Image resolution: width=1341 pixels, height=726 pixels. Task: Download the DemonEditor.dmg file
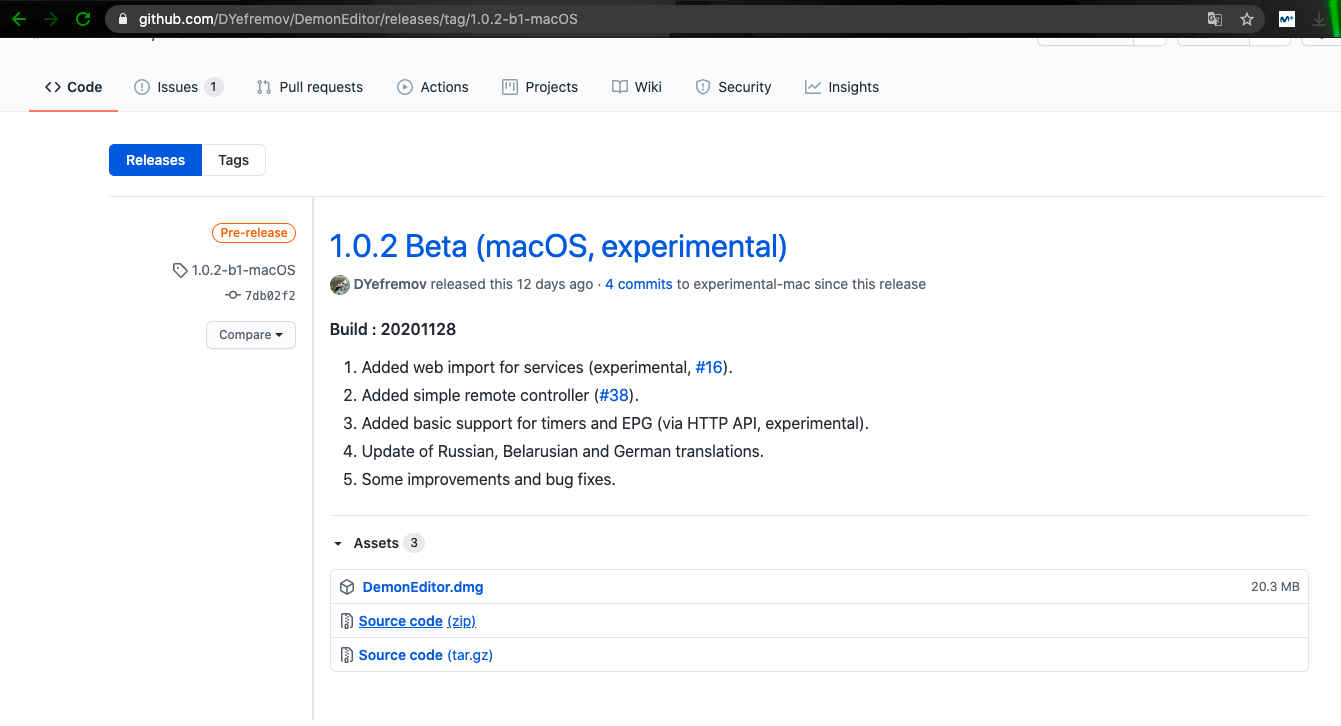coord(423,587)
